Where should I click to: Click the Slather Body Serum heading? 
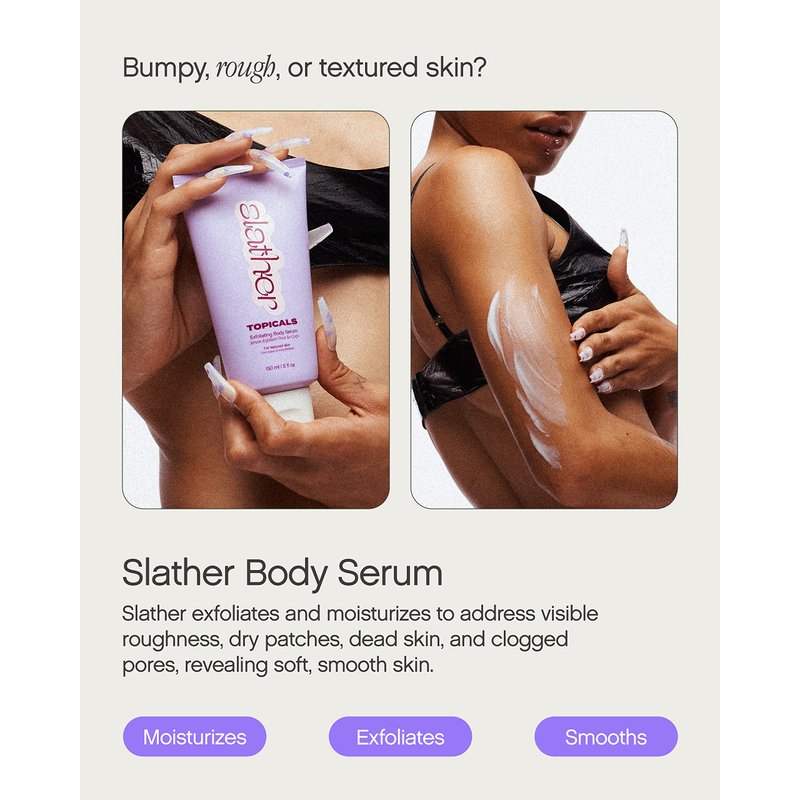[282, 573]
